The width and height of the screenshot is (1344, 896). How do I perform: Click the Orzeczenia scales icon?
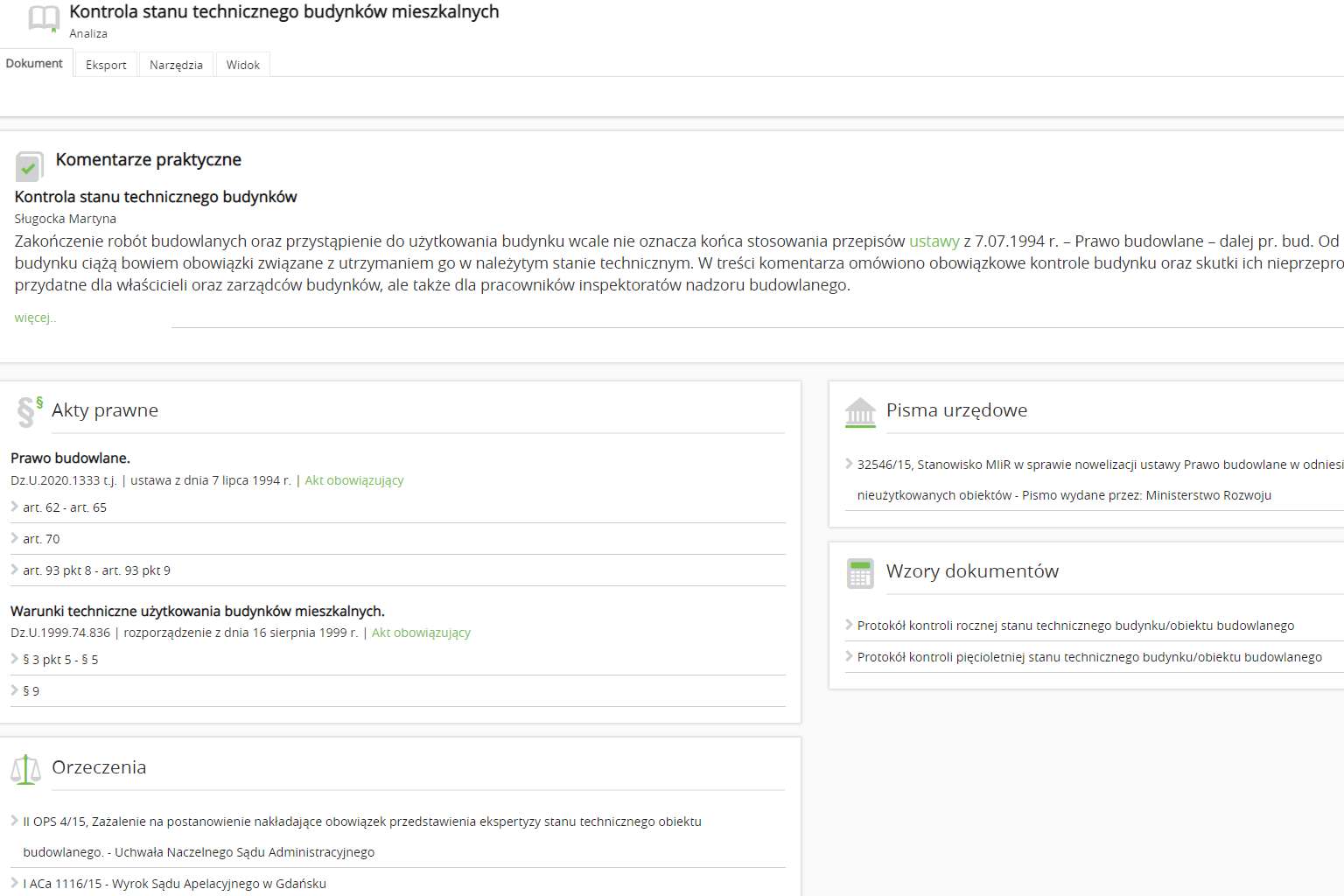tap(25, 769)
